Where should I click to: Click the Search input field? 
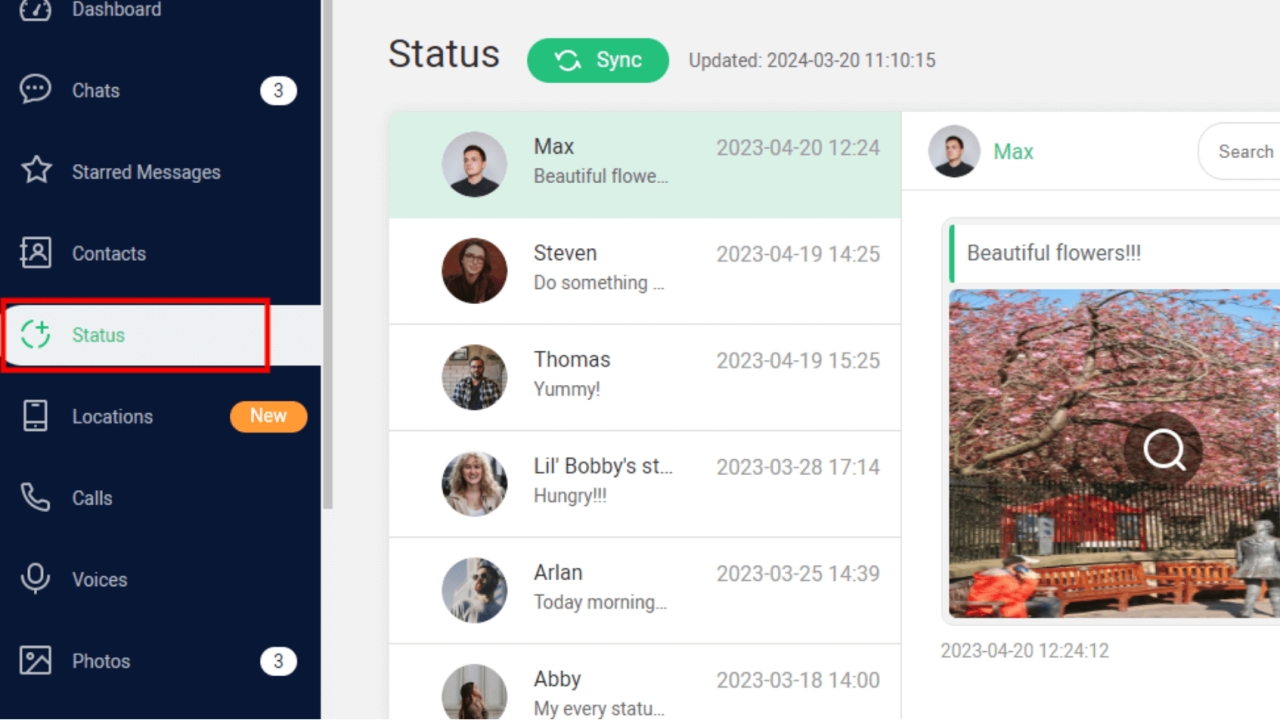tap(1239, 152)
